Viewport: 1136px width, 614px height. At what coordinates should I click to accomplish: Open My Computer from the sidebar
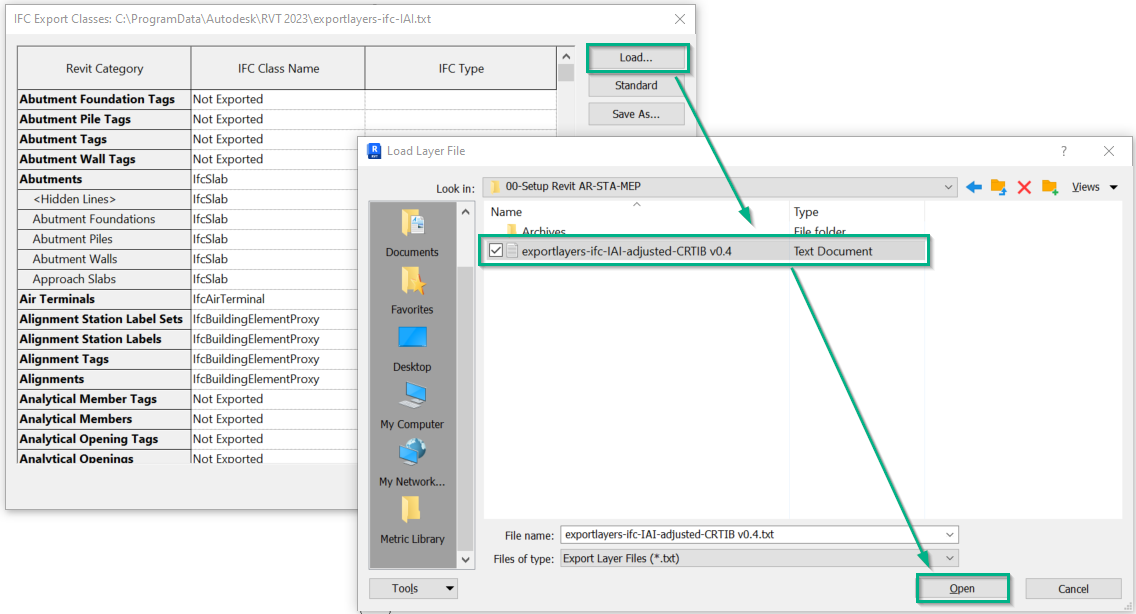click(x=412, y=406)
